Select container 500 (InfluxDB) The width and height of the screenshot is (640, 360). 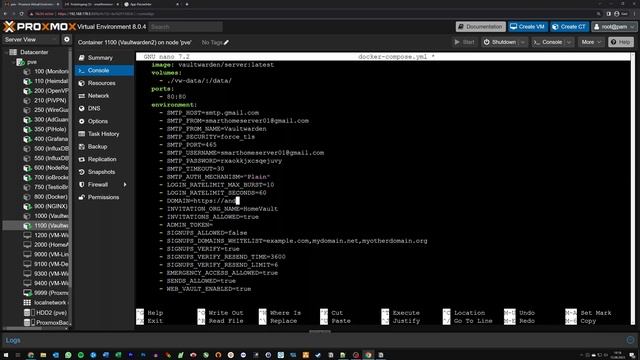pyautogui.click(x=51, y=149)
